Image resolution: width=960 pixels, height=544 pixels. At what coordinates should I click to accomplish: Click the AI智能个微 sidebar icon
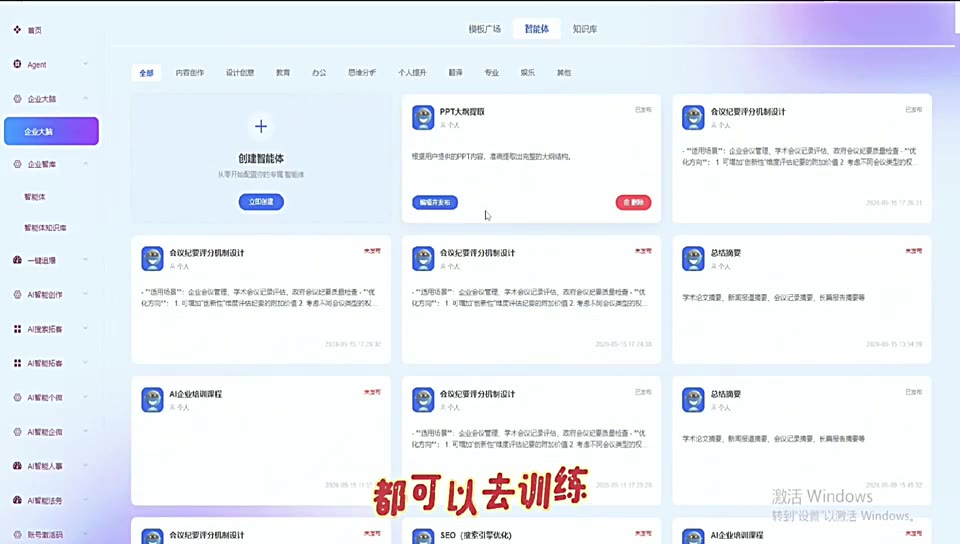pos(17,397)
